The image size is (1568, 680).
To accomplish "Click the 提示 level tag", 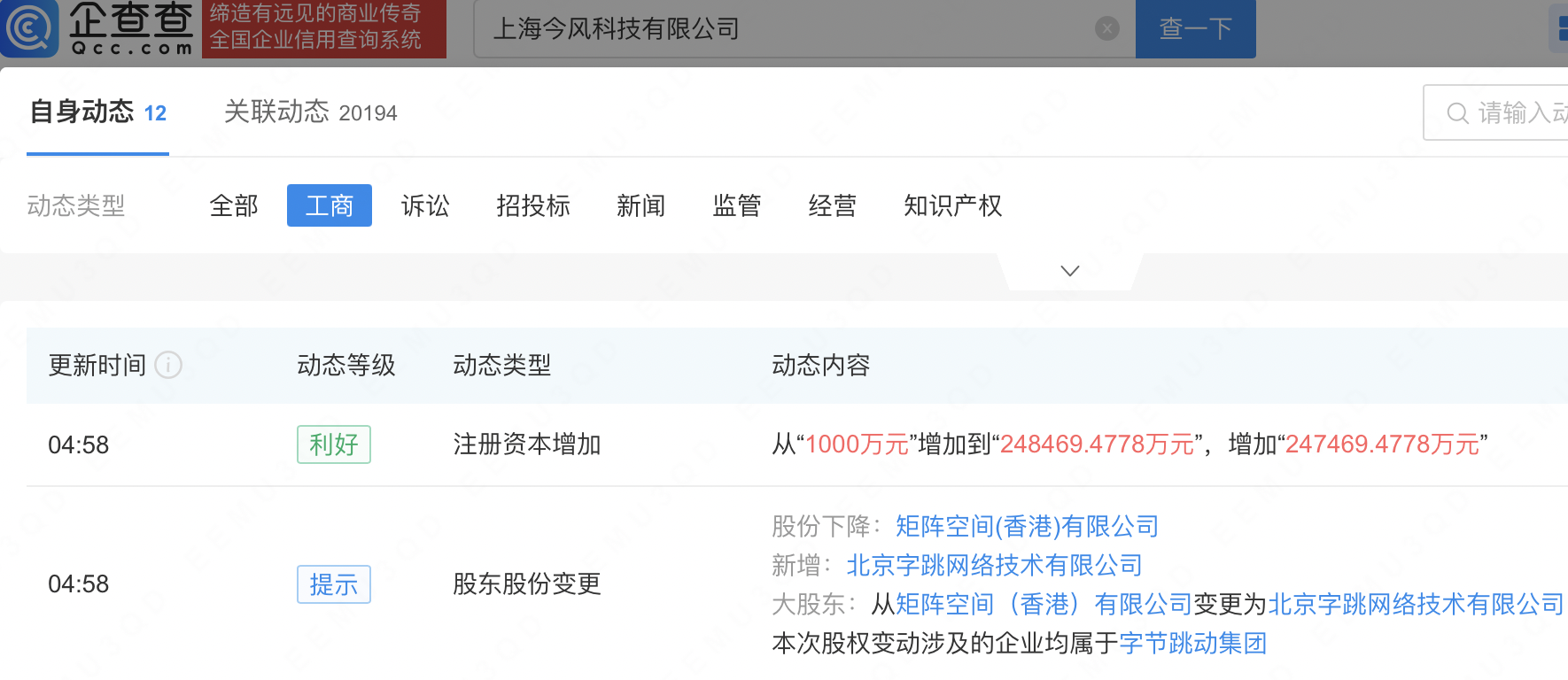I will click(x=334, y=584).
